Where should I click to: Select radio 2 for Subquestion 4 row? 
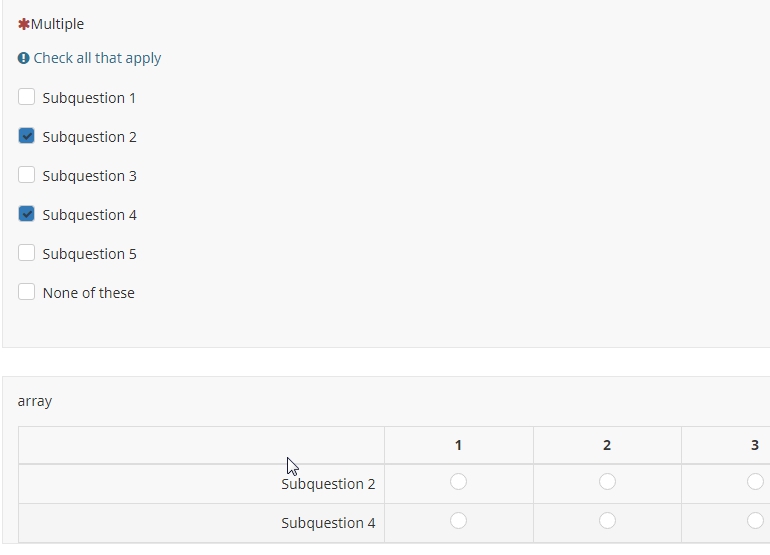point(607,521)
